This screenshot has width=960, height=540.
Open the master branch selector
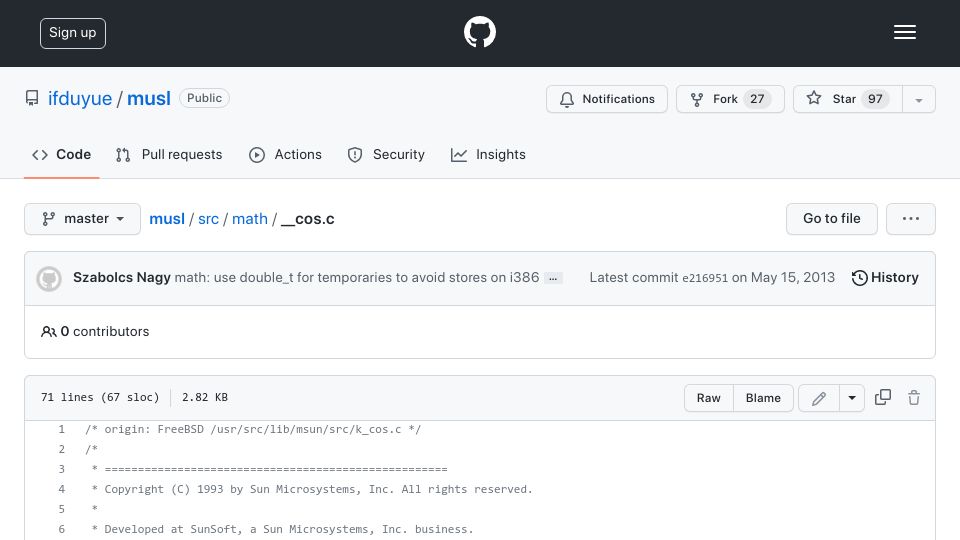[x=83, y=219]
